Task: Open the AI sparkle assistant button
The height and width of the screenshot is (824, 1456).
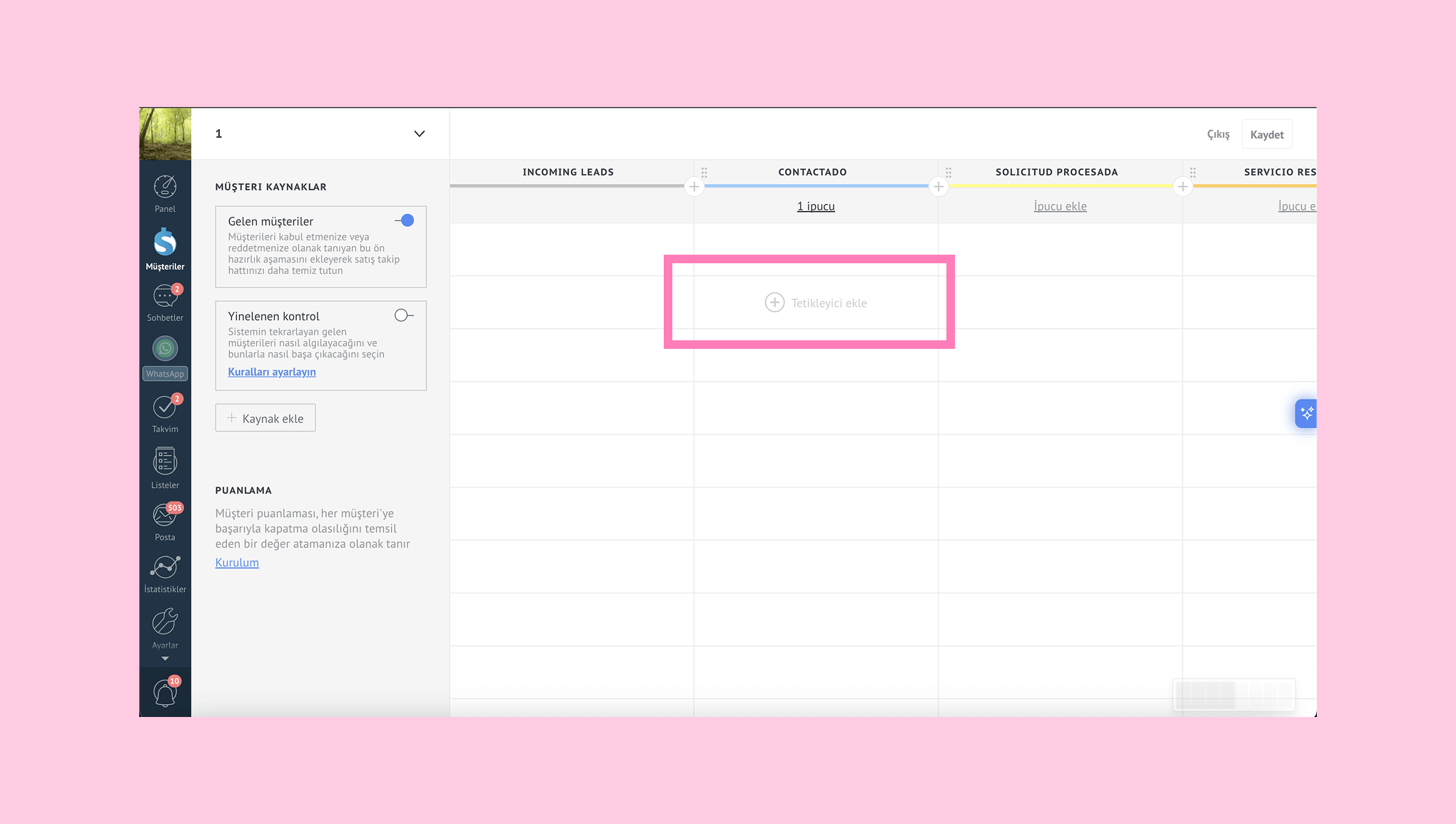Action: 1306,413
